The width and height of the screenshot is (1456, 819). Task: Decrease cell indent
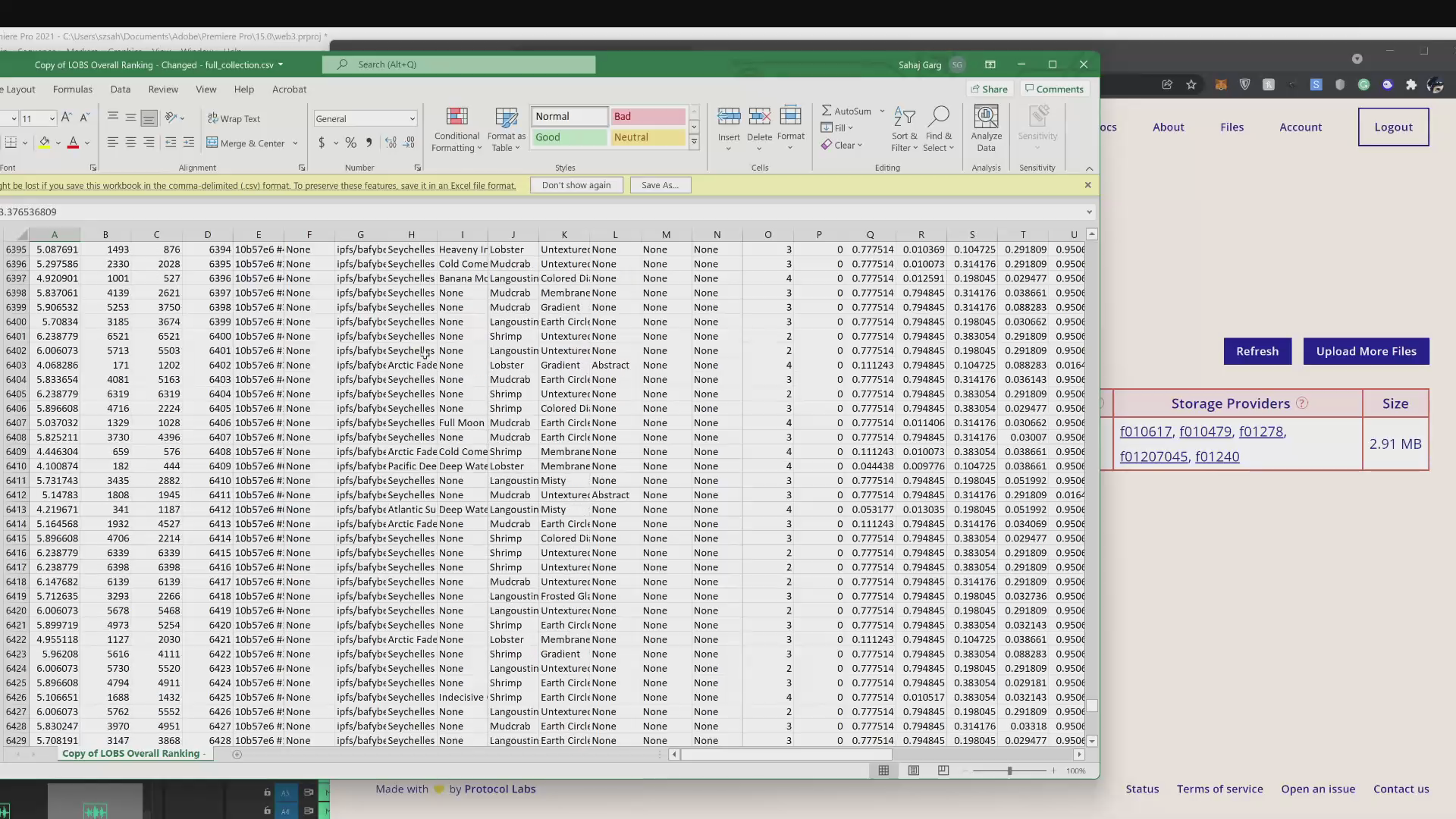(x=171, y=143)
